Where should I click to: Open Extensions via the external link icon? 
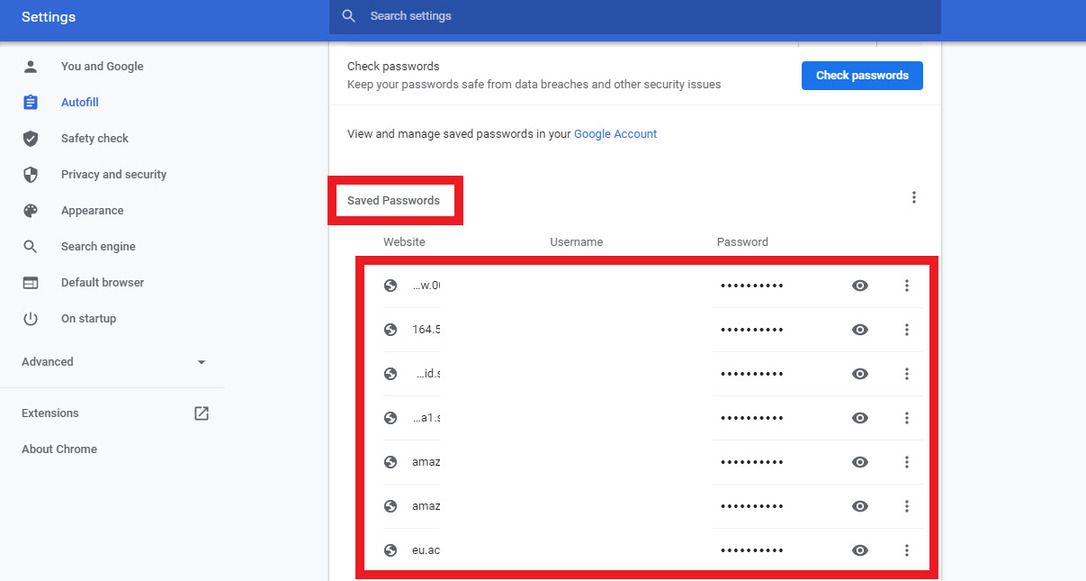click(x=201, y=413)
